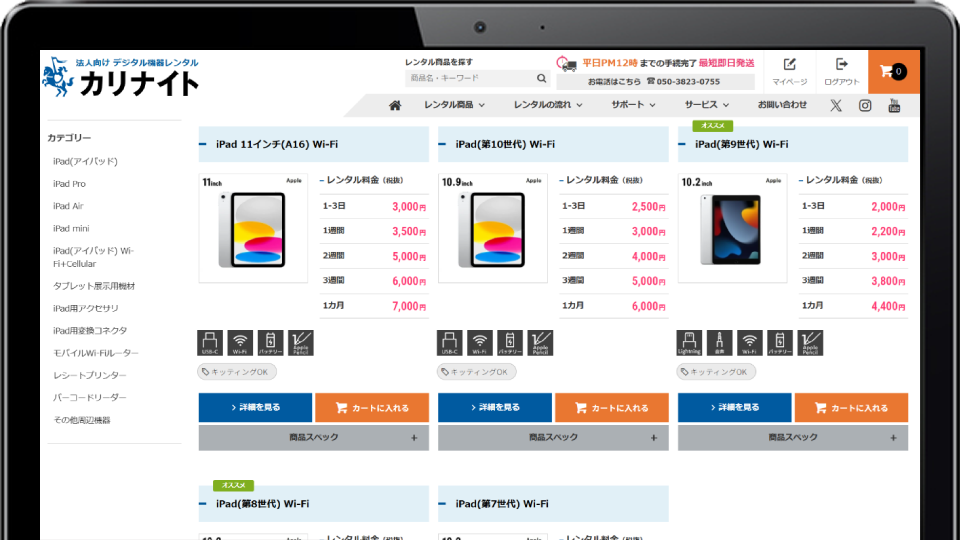
Task: Open the お問い合わせ menu item
Action: 781,105
